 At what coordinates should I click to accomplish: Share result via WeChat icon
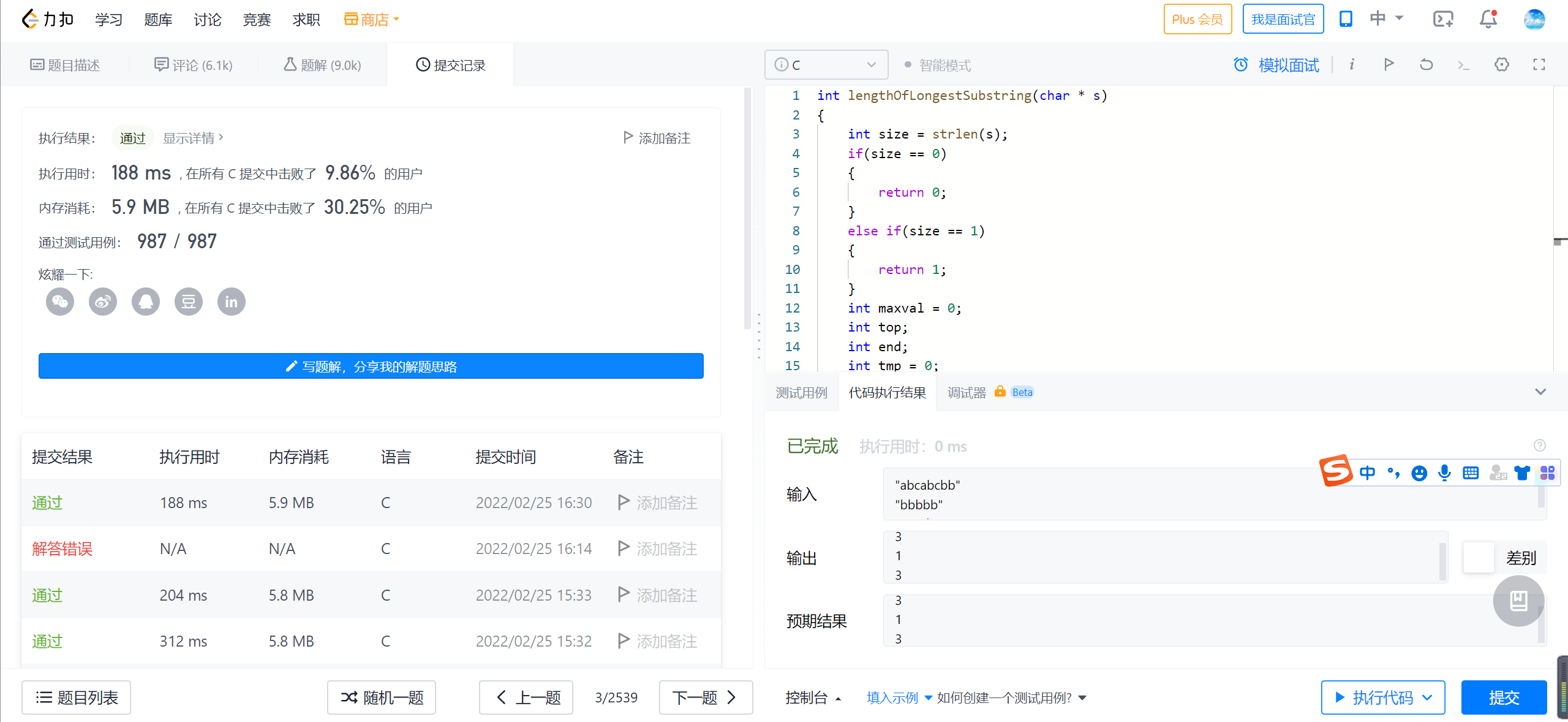[60, 302]
